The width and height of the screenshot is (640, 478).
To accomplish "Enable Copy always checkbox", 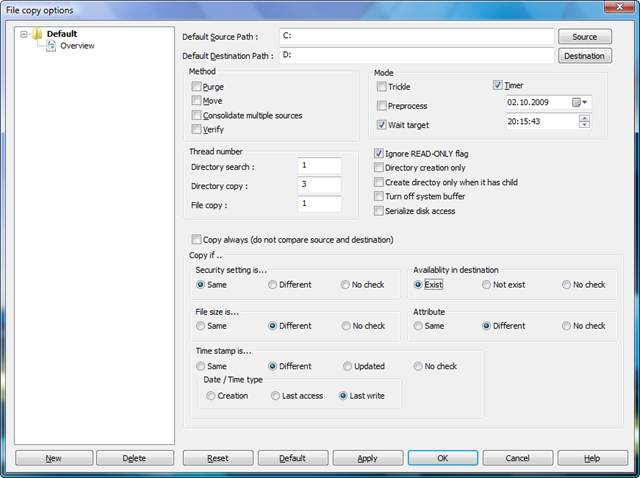I will [196, 240].
